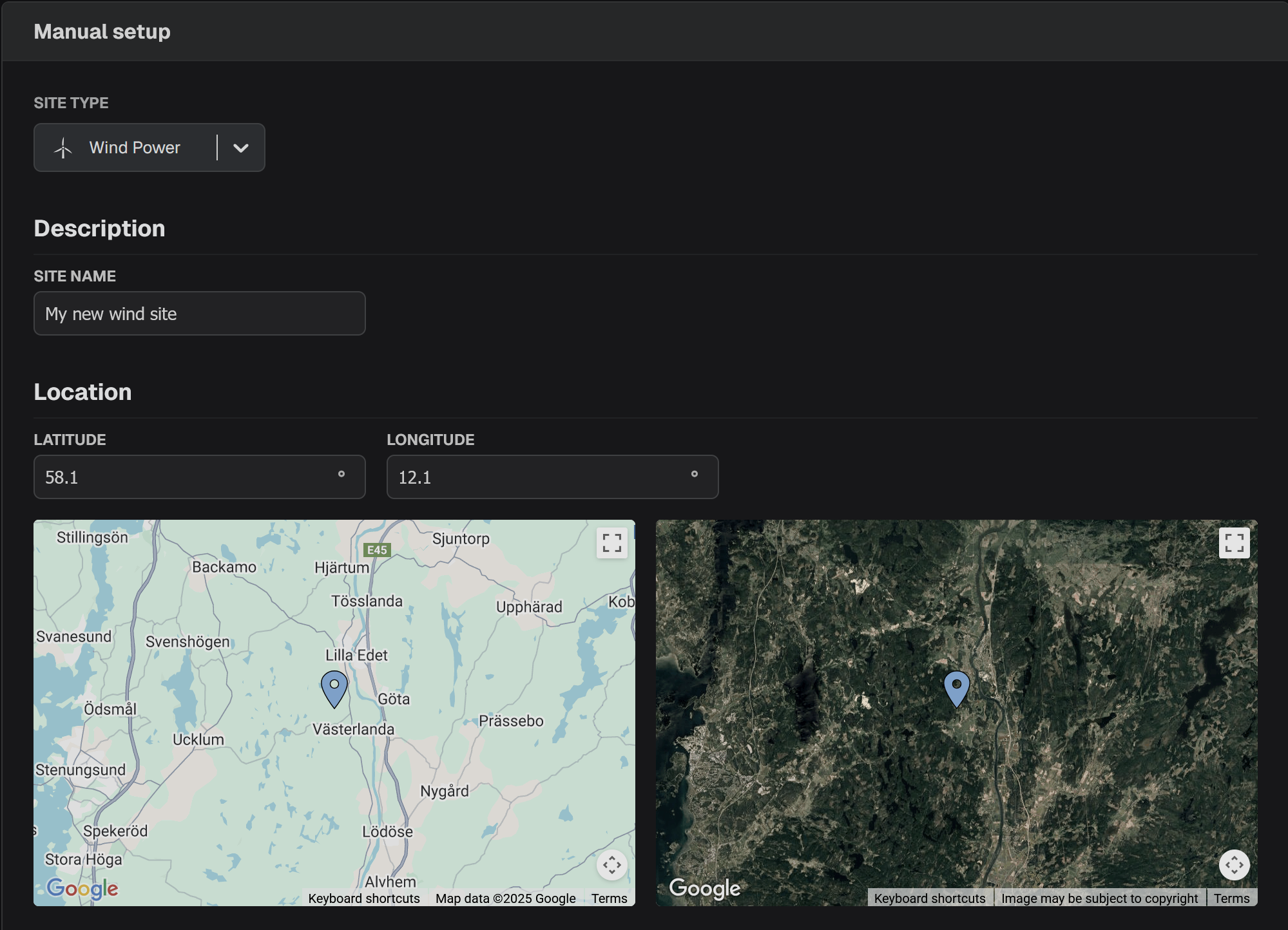Click the Google logo on satellite map

(705, 889)
